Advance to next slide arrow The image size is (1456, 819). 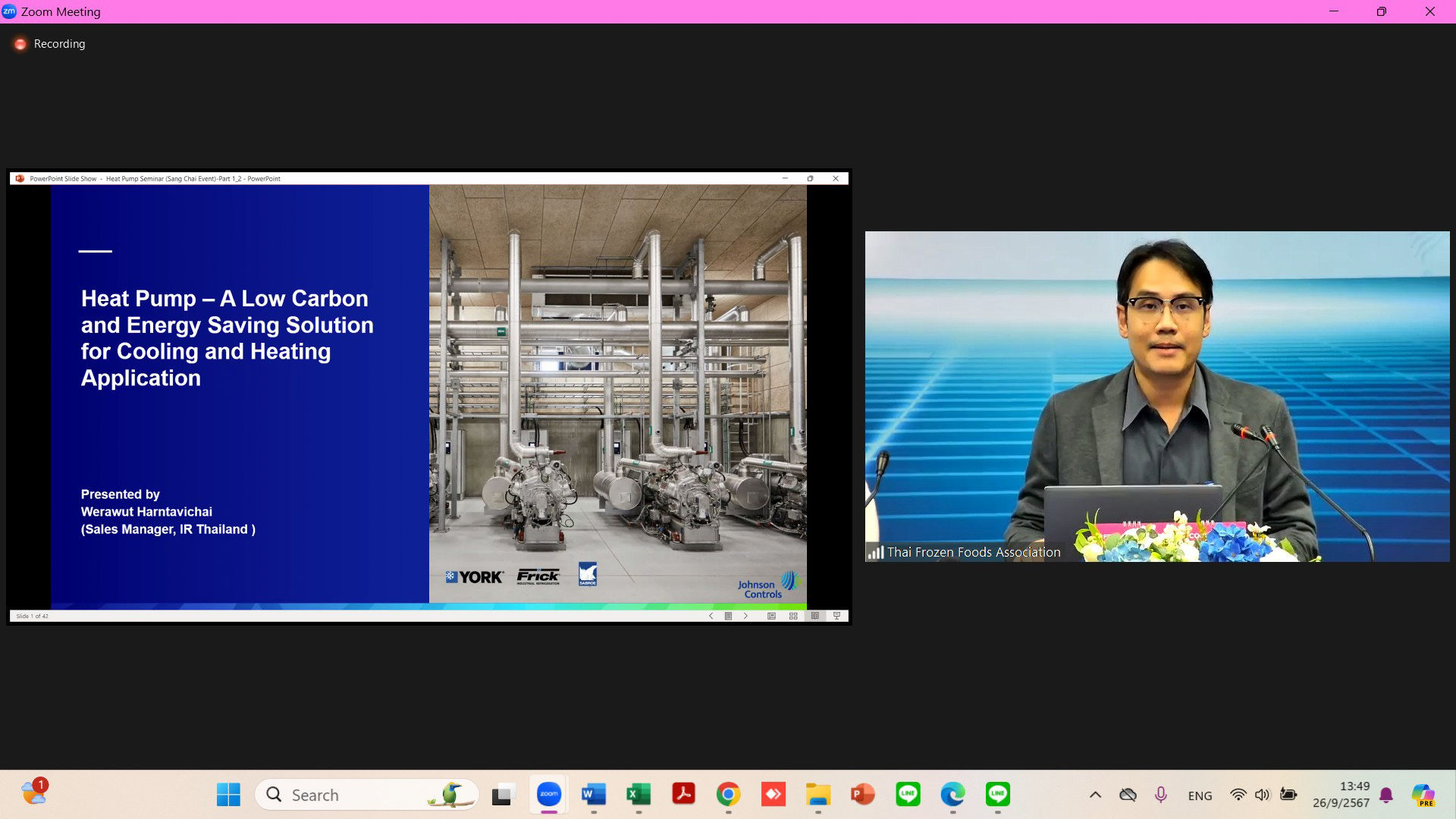coord(745,616)
